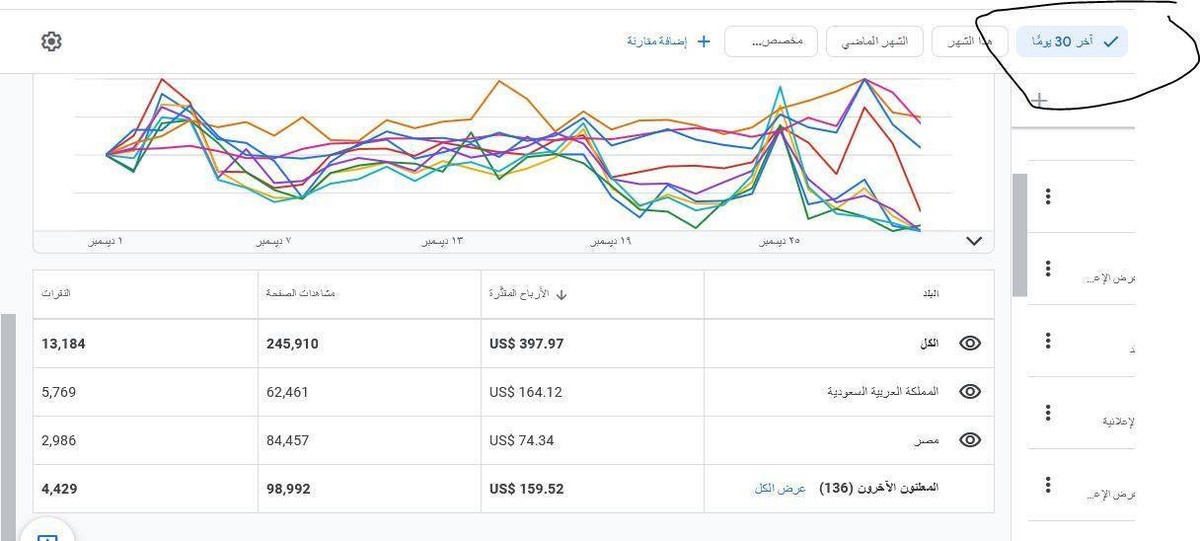The image size is (1200, 541).
Task: Open report settings gear icon
Action: point(52,41)
